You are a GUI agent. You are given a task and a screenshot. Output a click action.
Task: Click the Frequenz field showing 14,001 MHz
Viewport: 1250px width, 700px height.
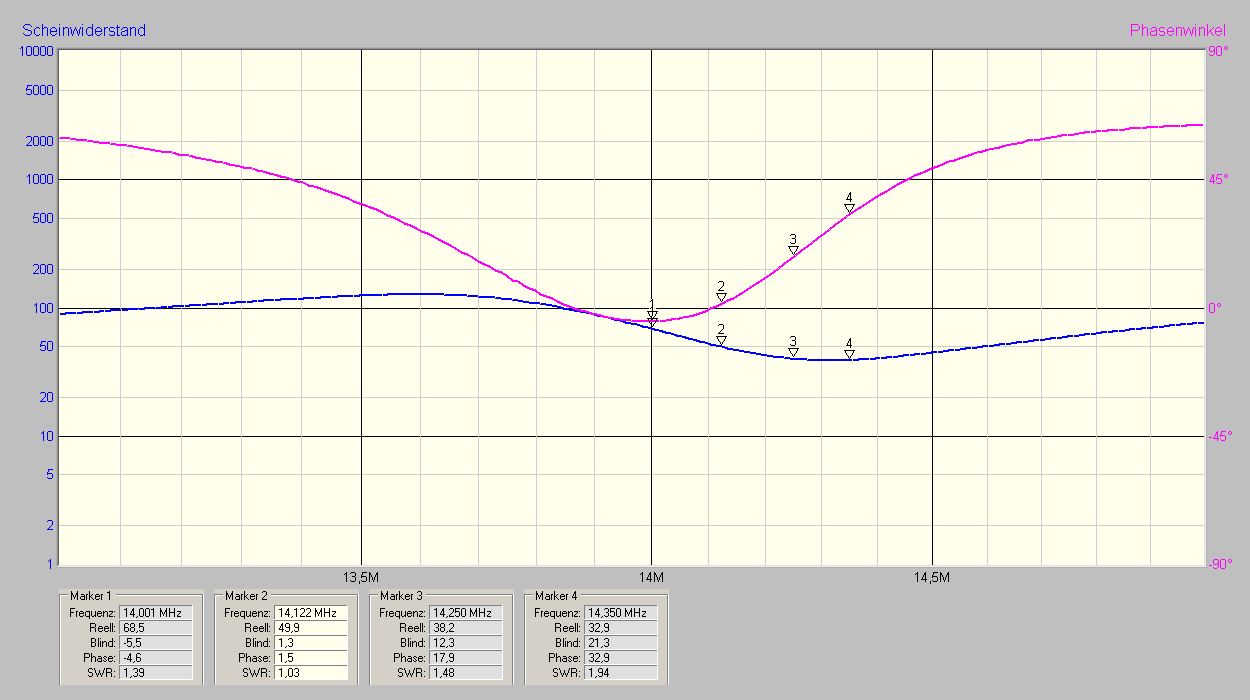158,612
